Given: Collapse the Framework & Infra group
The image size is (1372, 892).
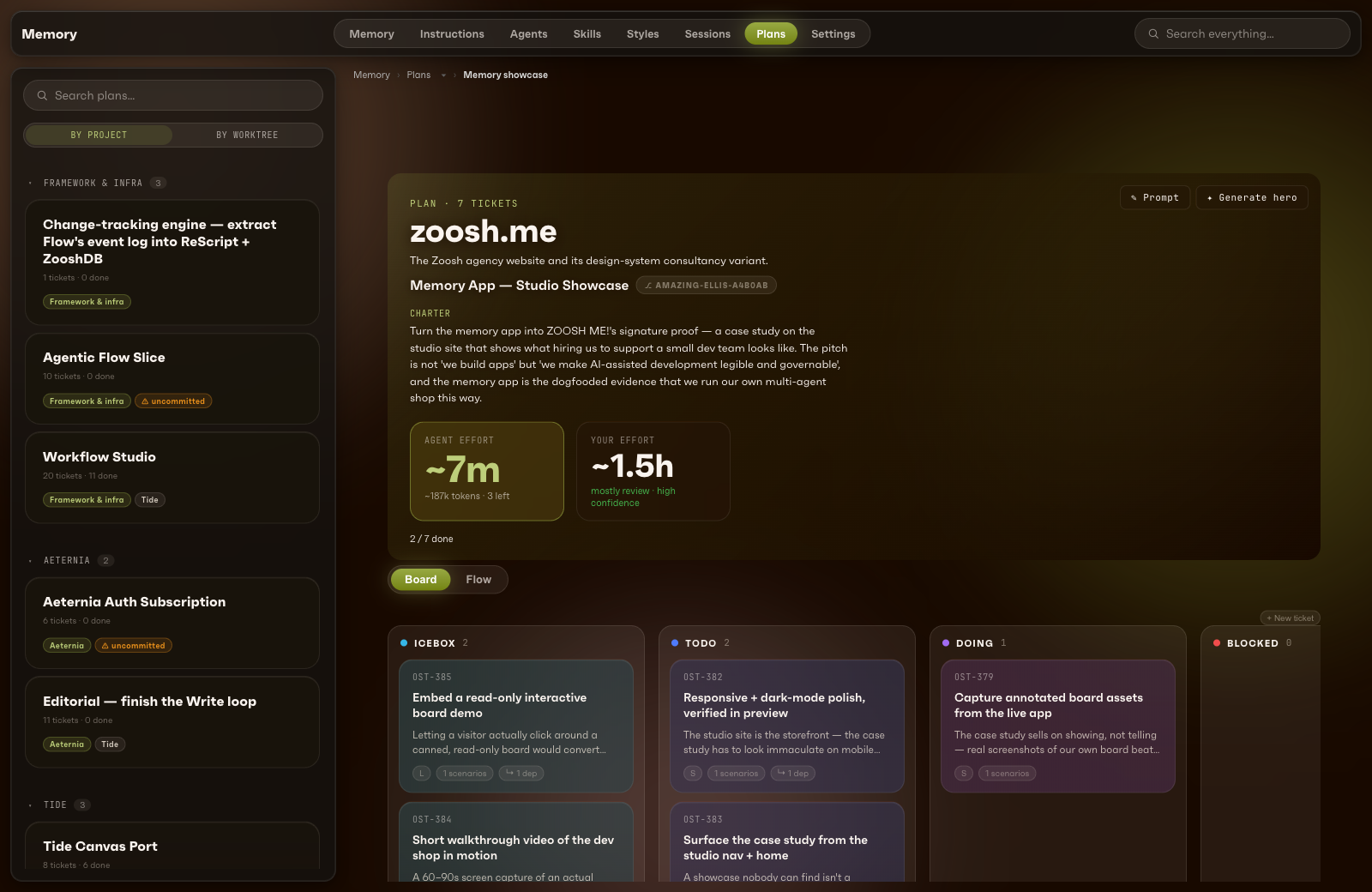Looking at the screenshot, I should click(x=30, y=184).
